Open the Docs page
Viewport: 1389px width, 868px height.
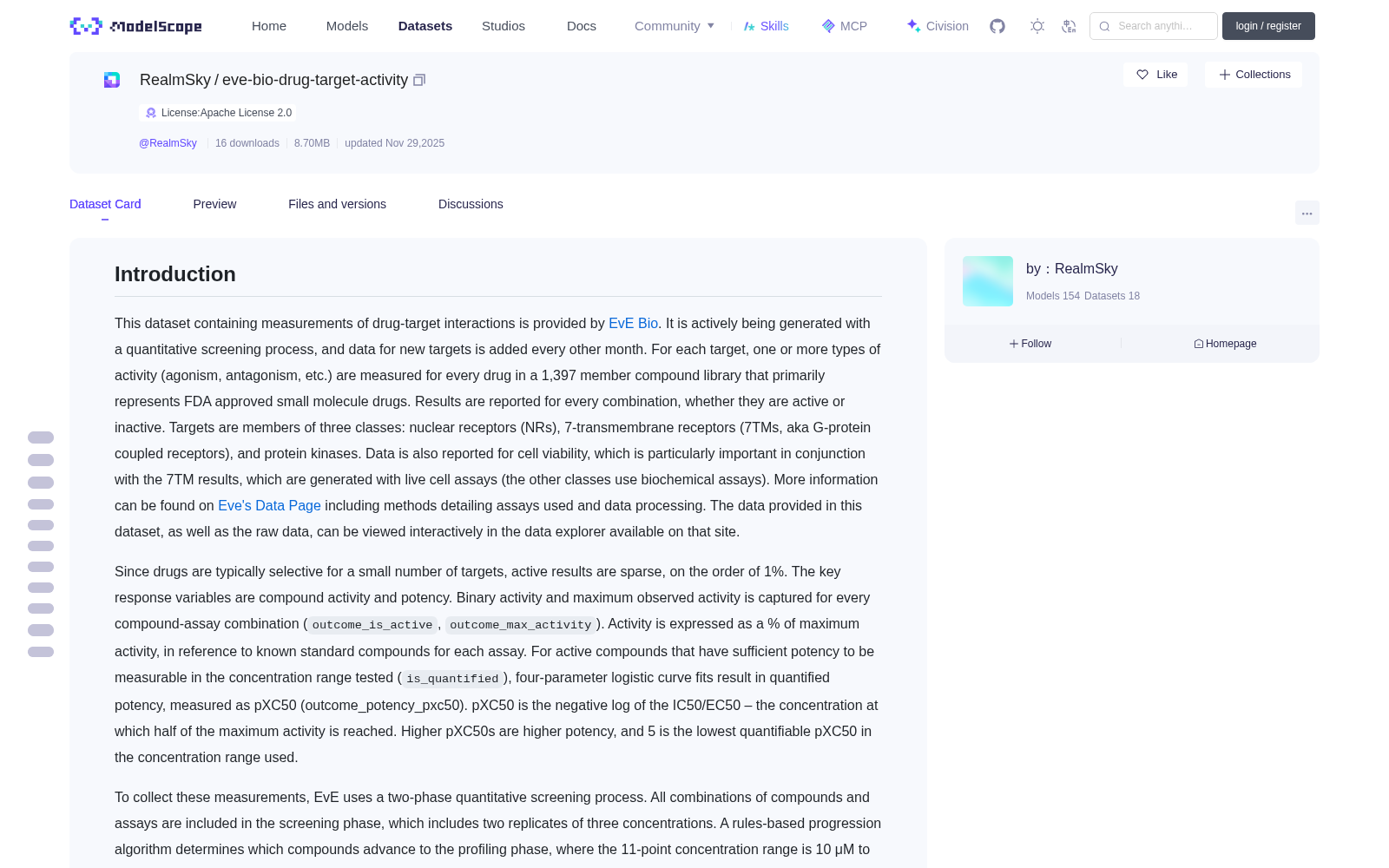[582, 26]
